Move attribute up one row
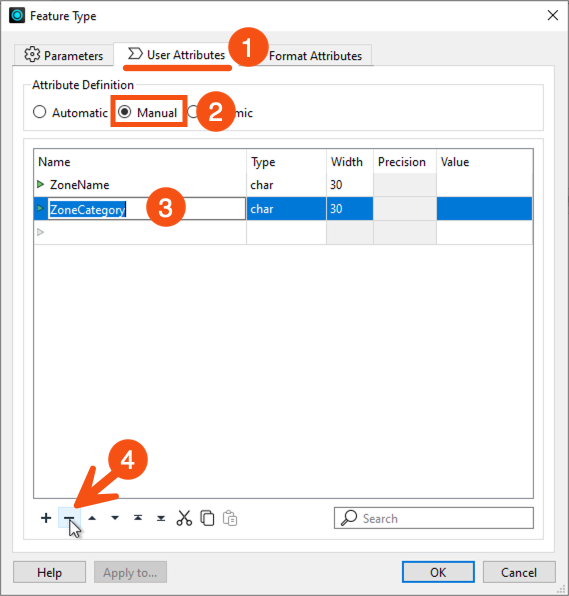The image size is (569, 596). pyautogui.click(x=92, y=518)
